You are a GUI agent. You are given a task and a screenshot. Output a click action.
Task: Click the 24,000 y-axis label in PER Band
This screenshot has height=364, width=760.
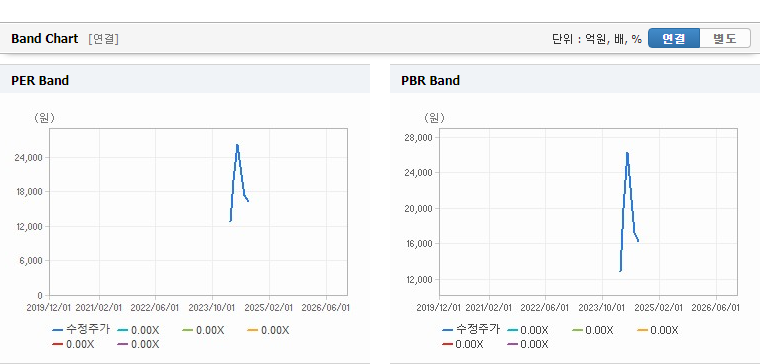click(29, 158)
